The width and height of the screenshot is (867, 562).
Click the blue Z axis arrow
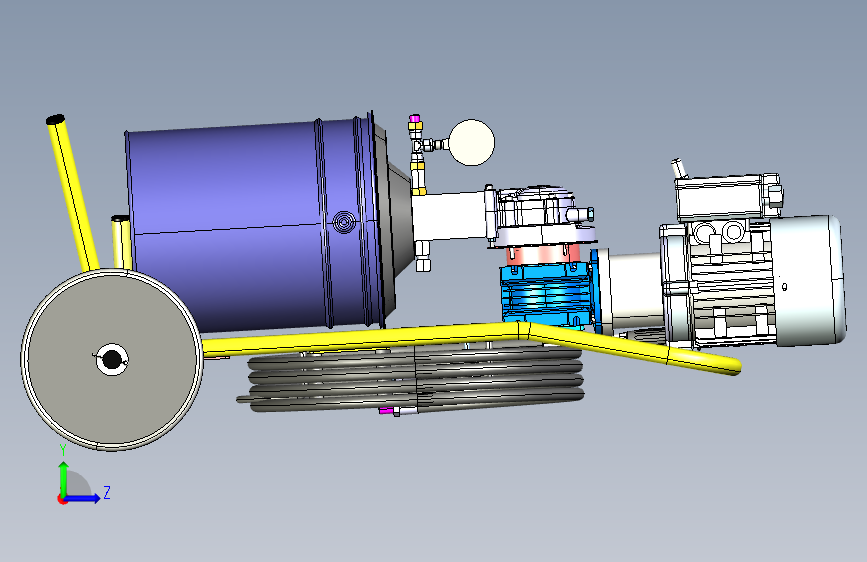point(83,498)
